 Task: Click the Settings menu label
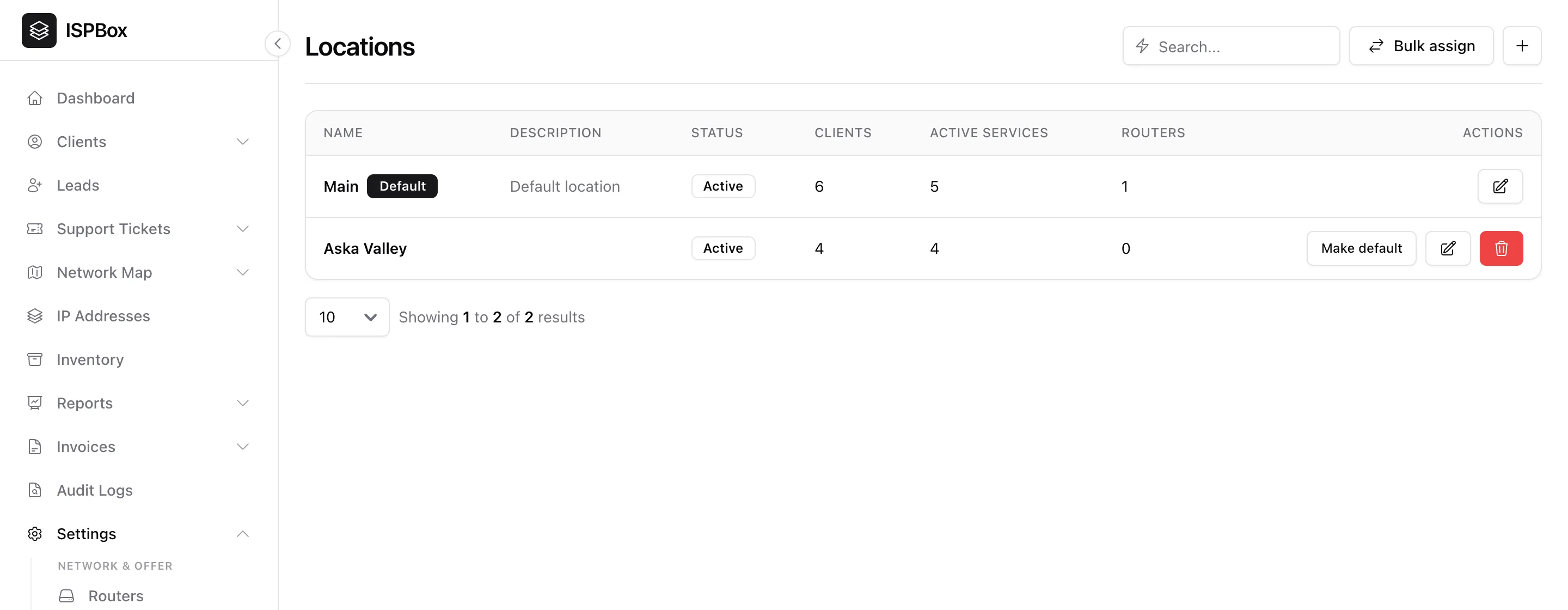click(x=87, y=534)
